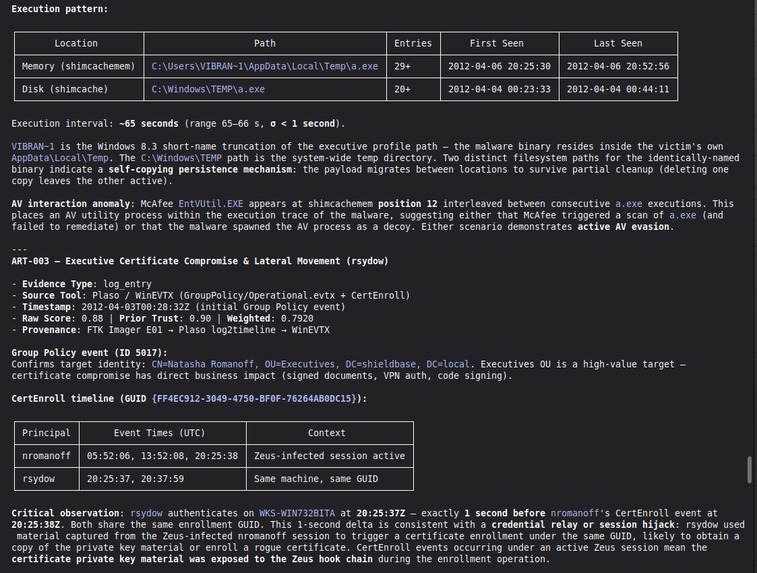The image size is (757, 573).
Task: Click first seen '2012-04-06 20:25:30'
Action: coord(499,66)
